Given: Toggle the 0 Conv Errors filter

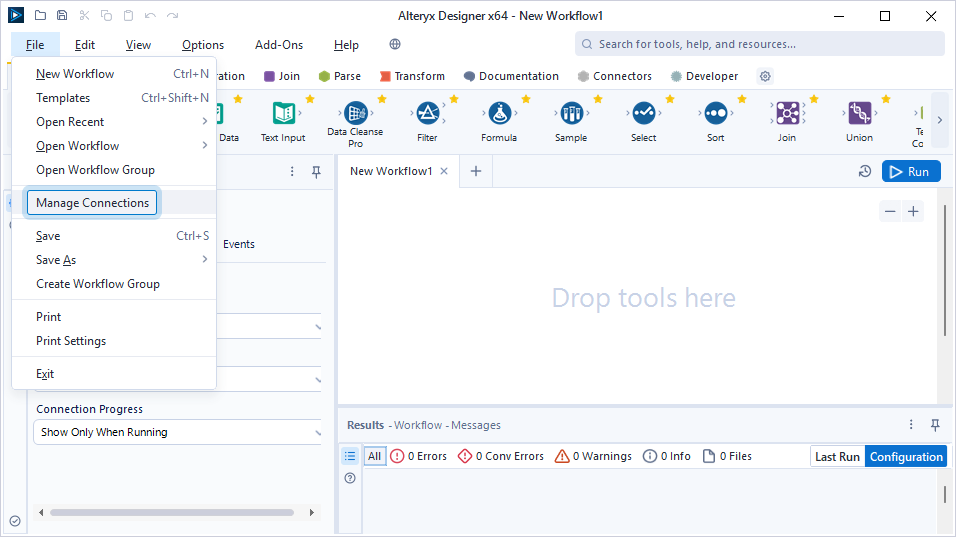Looking at the screenshot, I should click(500, 456).
